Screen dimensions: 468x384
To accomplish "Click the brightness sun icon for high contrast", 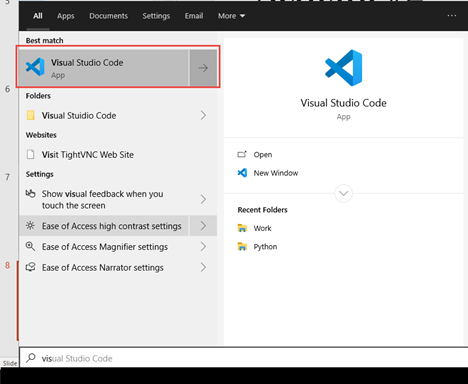I will tap(30, 226).
